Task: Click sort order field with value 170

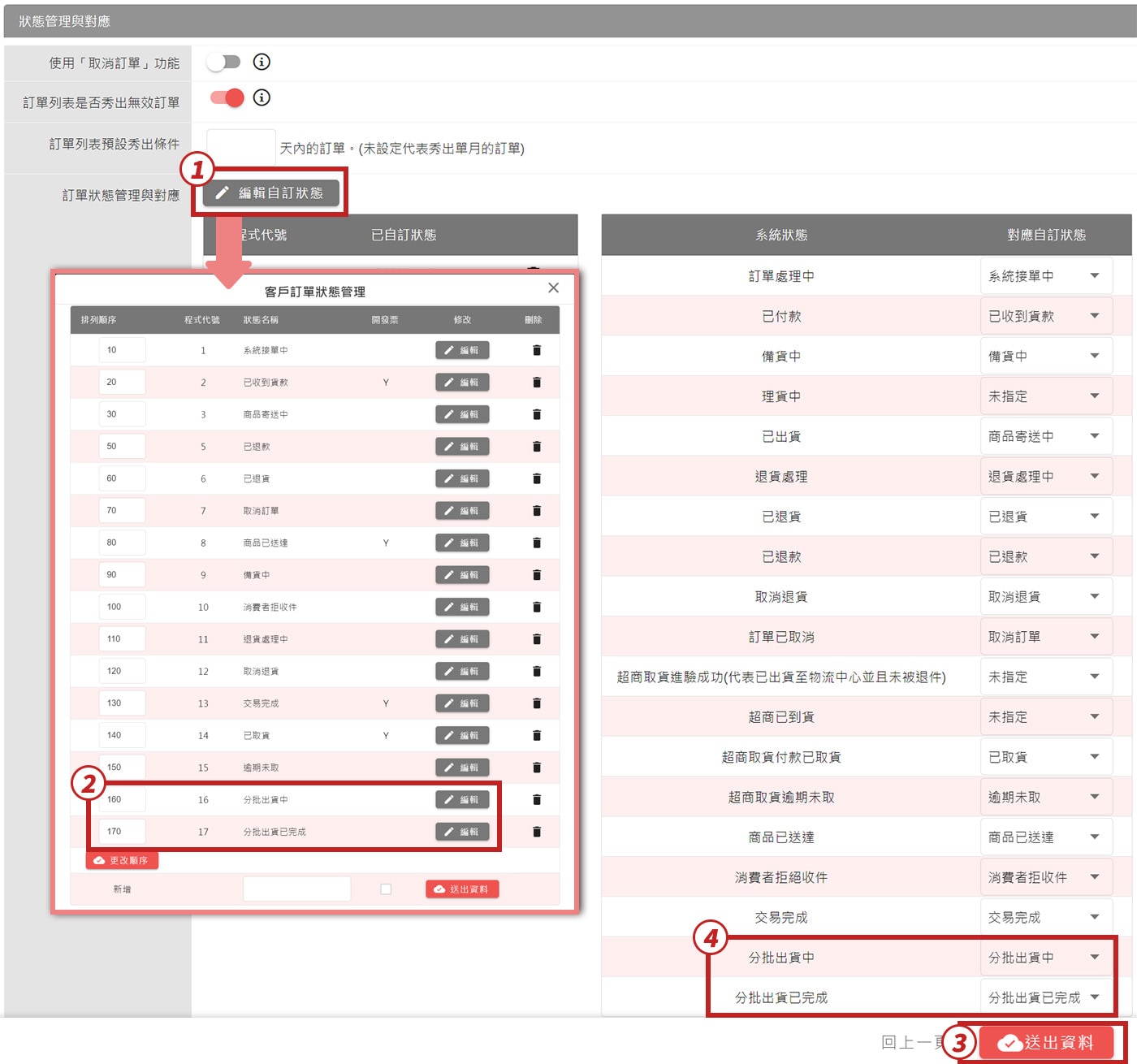Action: (122, 831)
